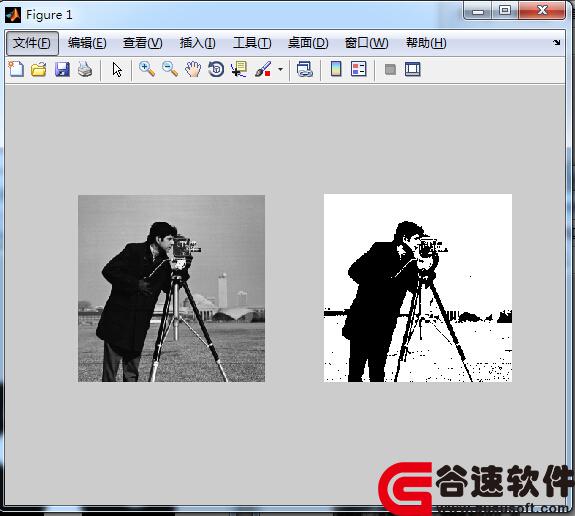Open the 桌面(D) menu
The image size is (575, 516).
click(x=308, y=43)
